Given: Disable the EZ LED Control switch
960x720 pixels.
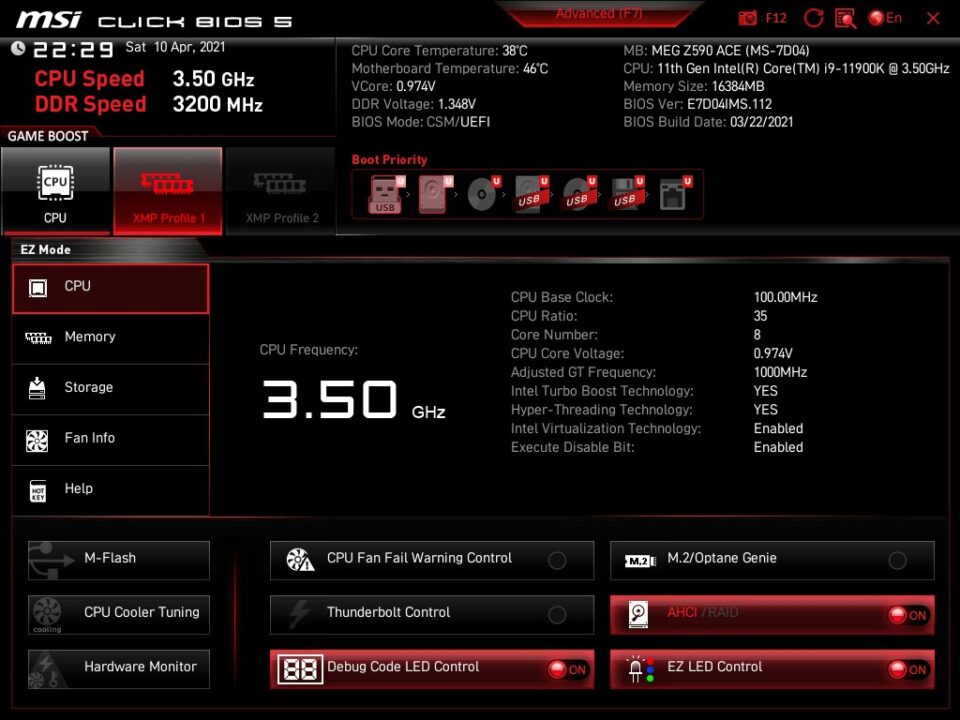Looking at the screenshot, I should [908, 669].
